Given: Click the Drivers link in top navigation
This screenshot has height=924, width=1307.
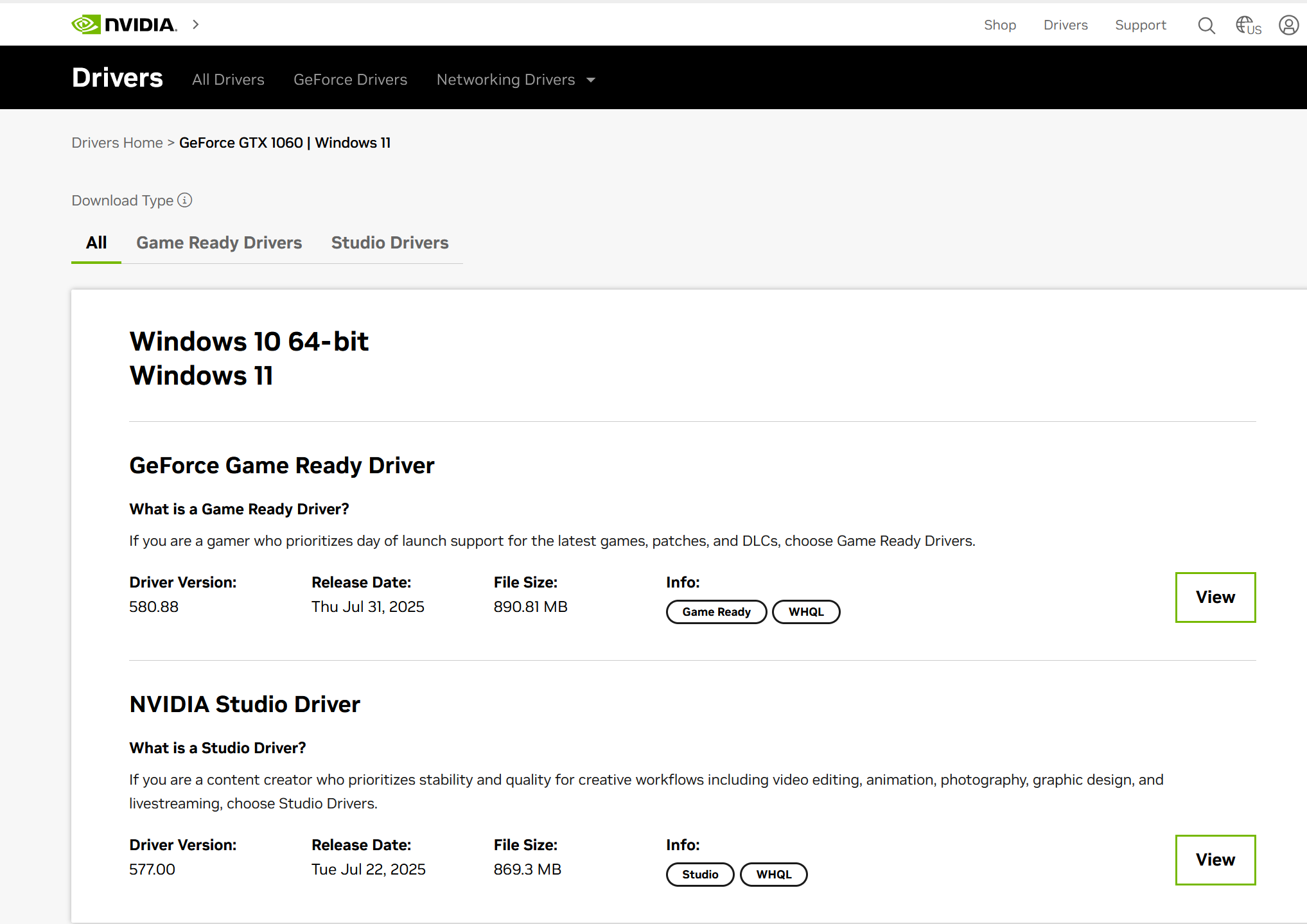Looking at the screenshot, I should pyautogui.click(x=1065, y=25).
